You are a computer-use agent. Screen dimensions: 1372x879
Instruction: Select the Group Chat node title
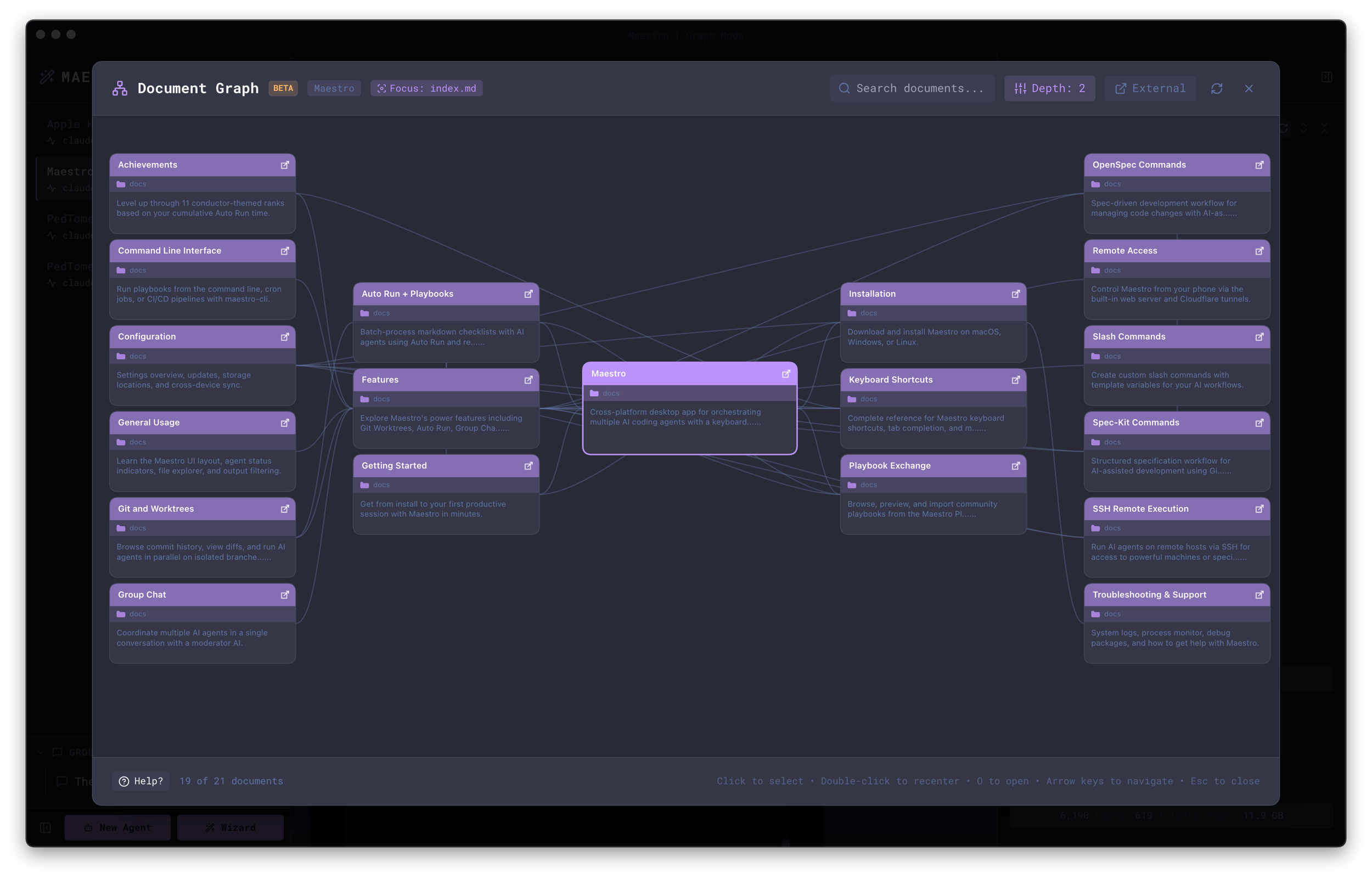(x=142, y=595)
